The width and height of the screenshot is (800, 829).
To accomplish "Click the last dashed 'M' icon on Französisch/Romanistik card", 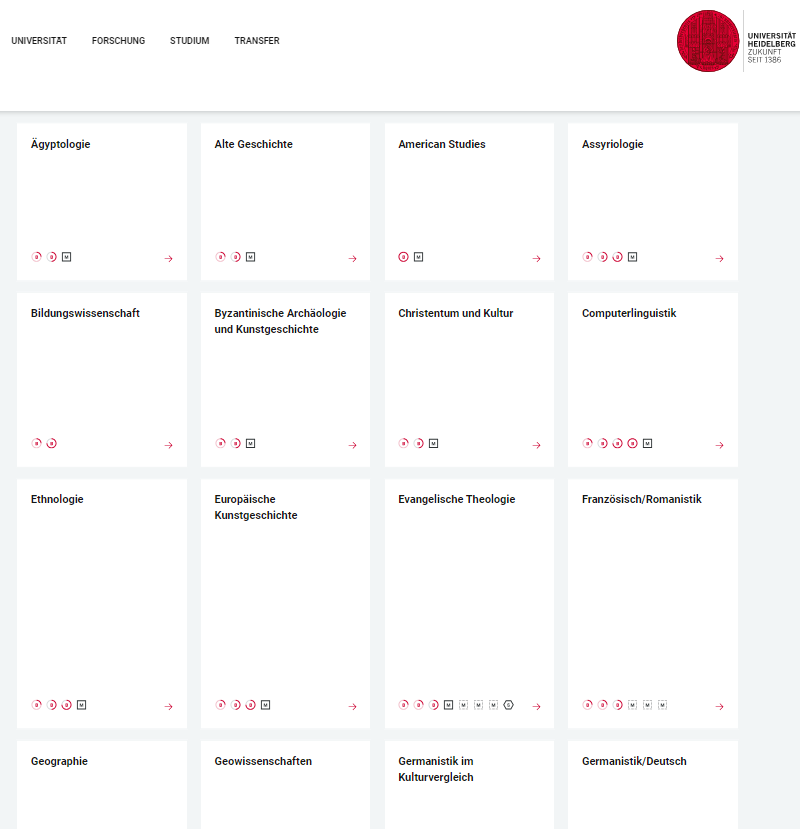I will point(662,705).
